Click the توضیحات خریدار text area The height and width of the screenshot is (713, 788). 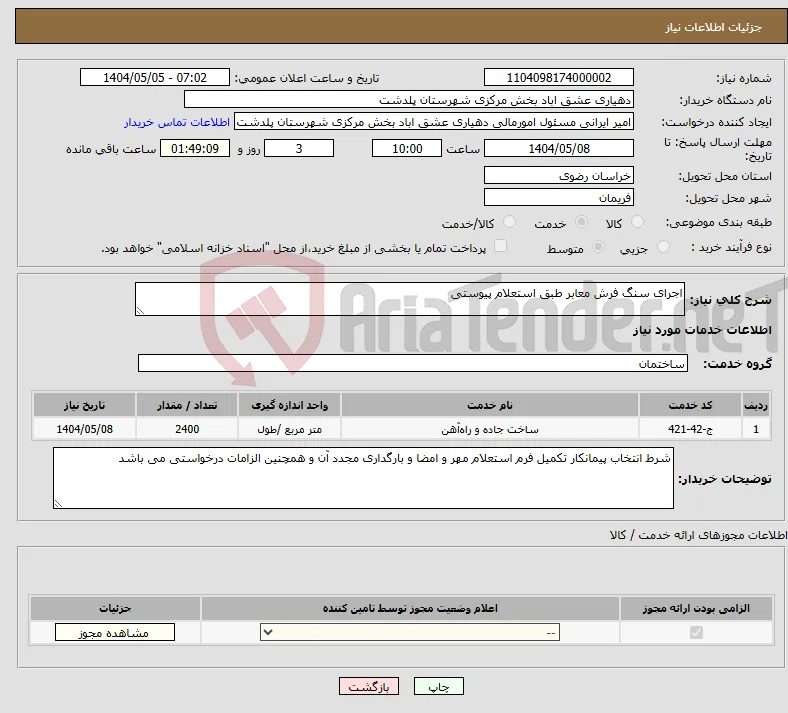point(363,478)
